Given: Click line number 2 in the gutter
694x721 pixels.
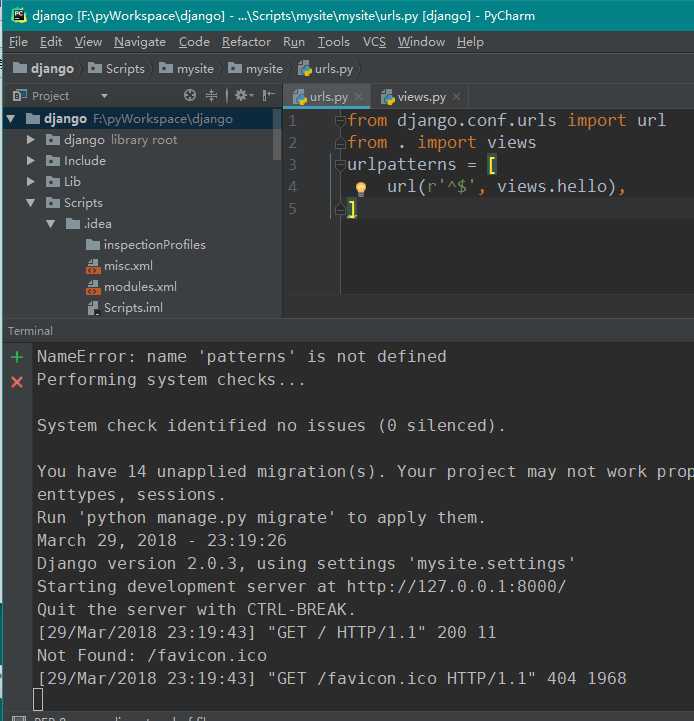Looking at the screenshot, I should (293, 143).
